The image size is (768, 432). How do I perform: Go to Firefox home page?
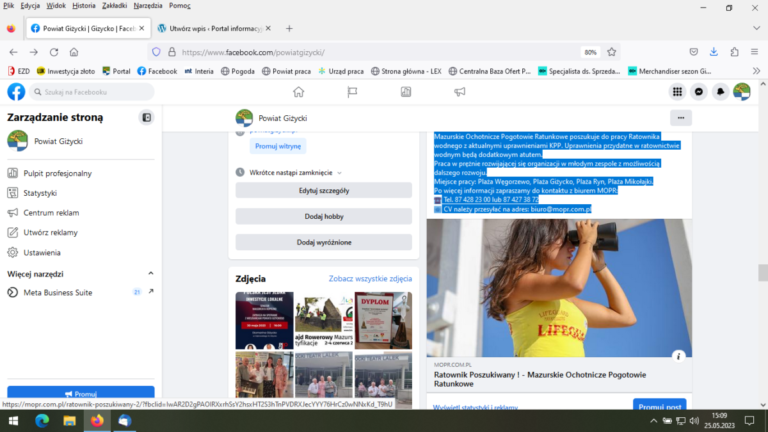[x=74, y=52]
